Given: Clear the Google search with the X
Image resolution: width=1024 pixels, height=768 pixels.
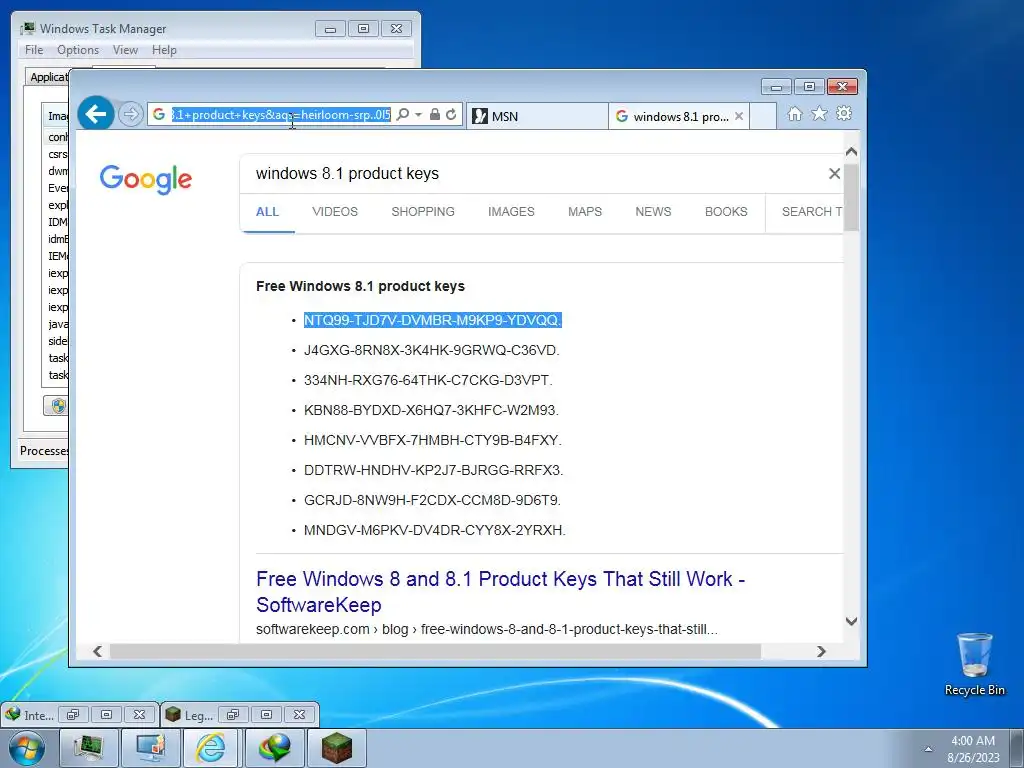Looking at the screenshot, I should tap(834, 174).
